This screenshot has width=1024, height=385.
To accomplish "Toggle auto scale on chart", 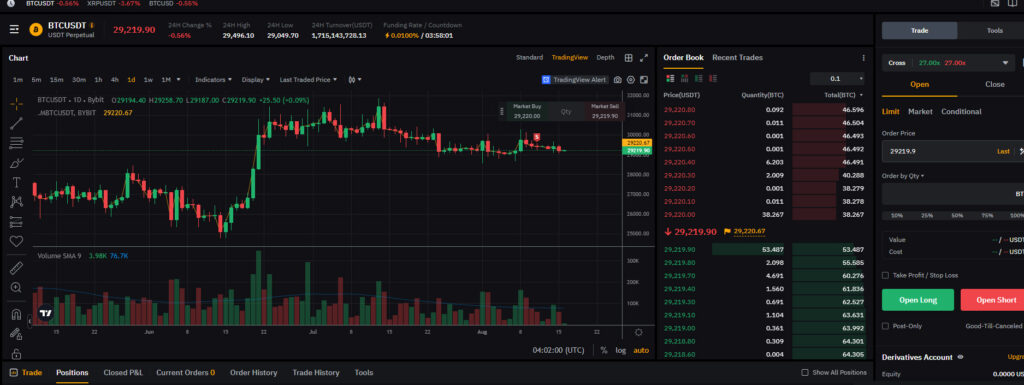I will coord(641,350).
